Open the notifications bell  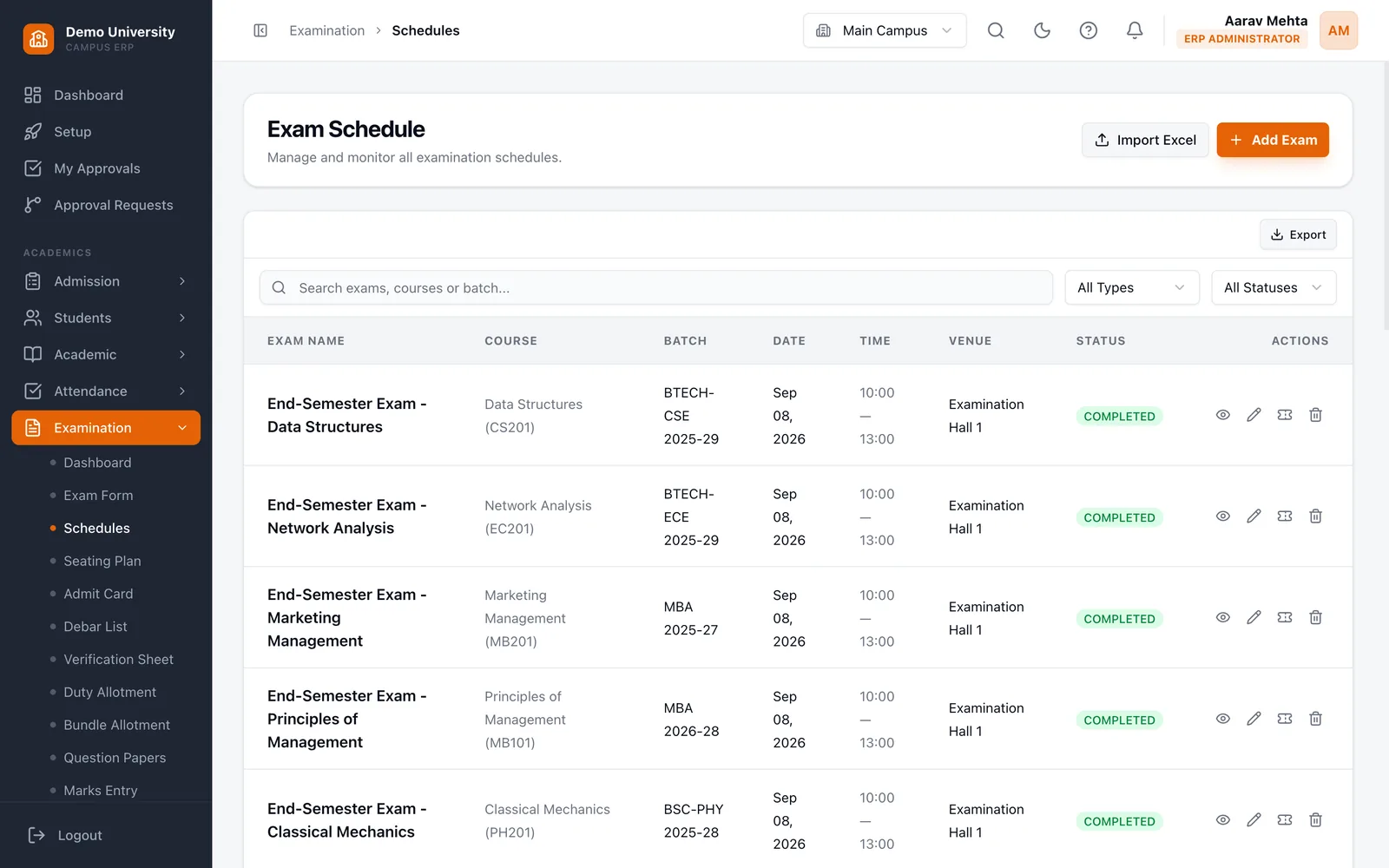coord(1135,30)
